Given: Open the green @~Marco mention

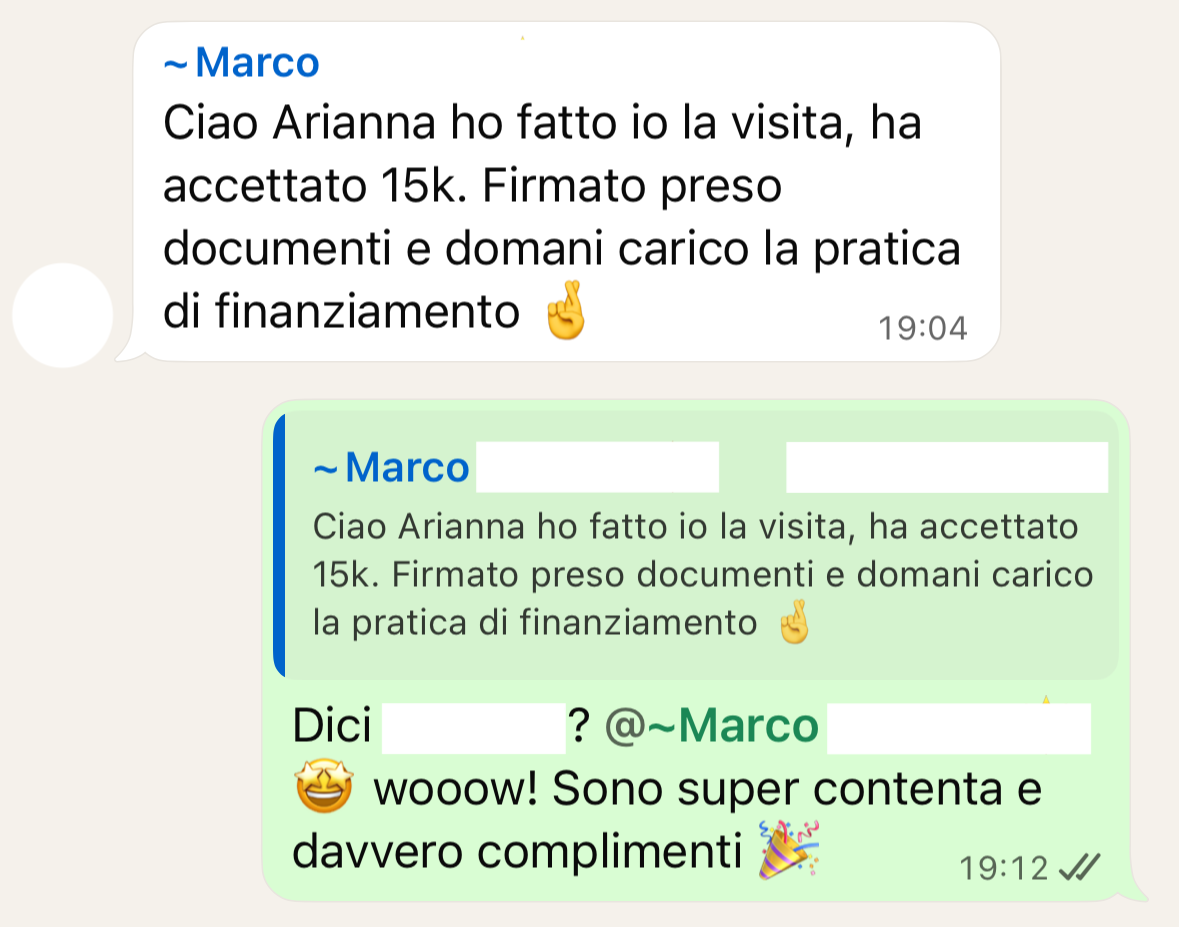Looking at the screenshot, I should click(711, 726).
